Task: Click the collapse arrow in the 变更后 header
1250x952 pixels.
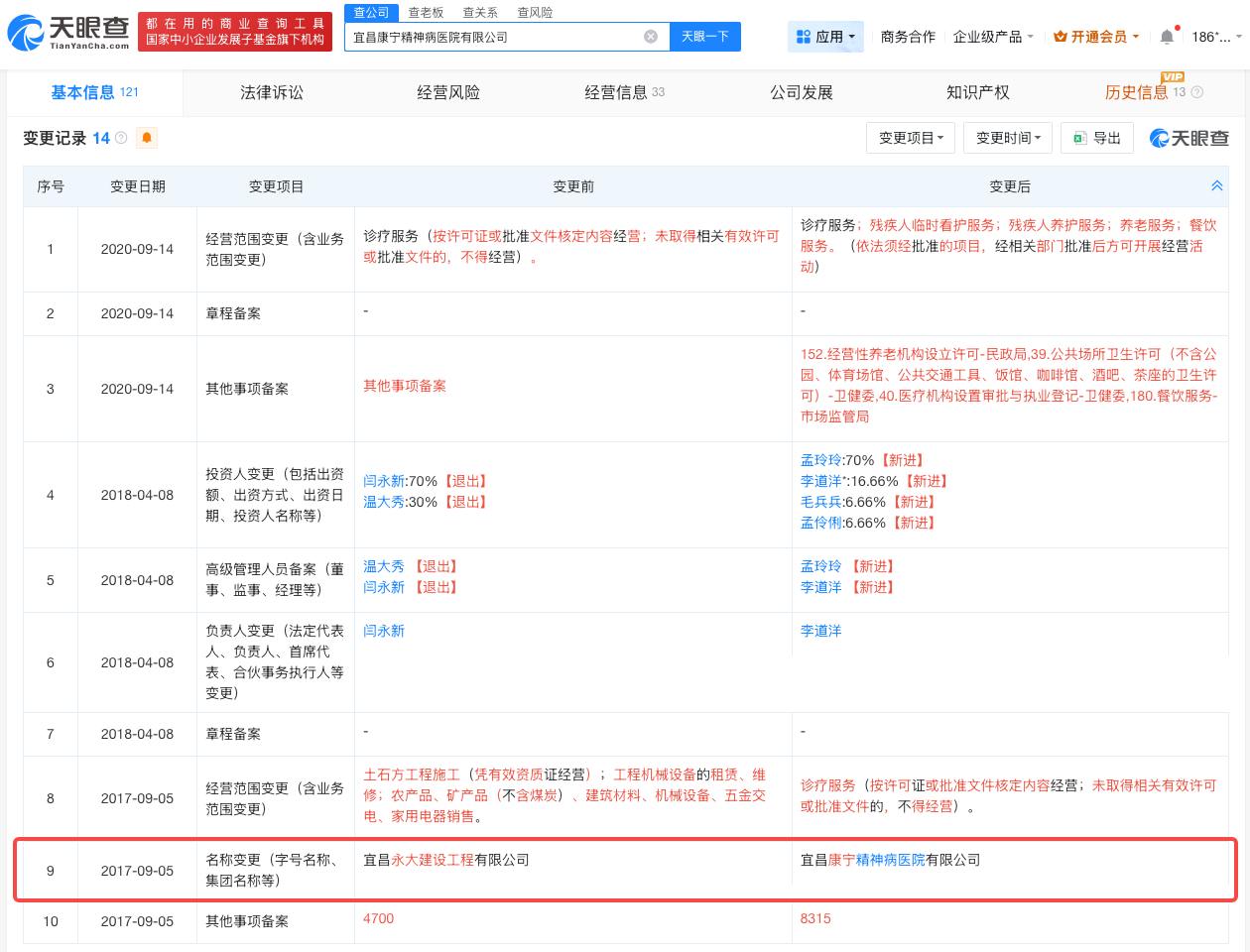Action: (x=1217, y=185)
